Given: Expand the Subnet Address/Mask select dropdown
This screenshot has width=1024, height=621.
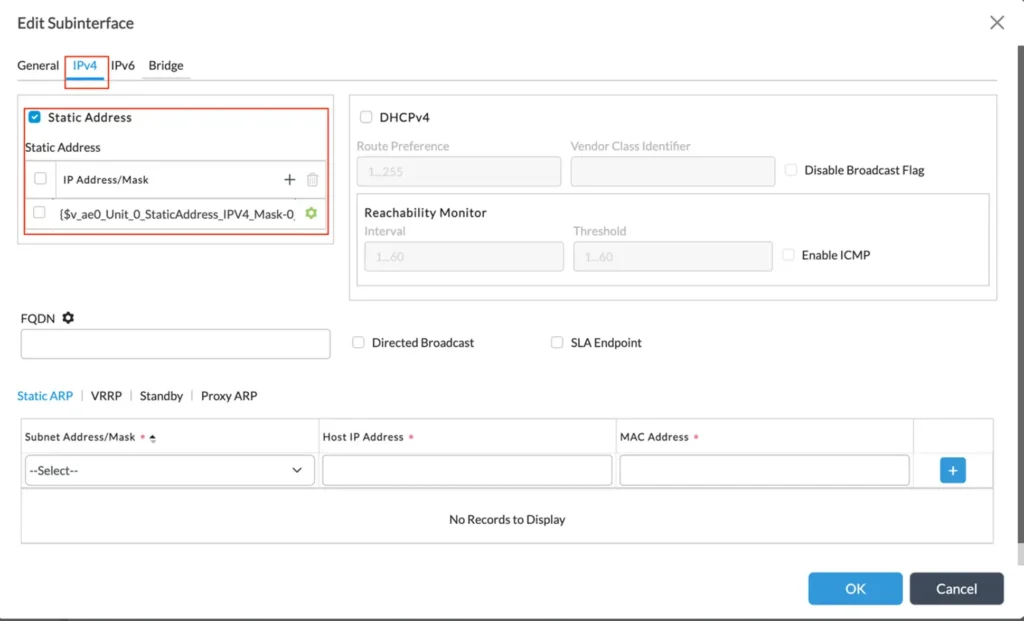Looking at the screenshot, I should coord(169,470).
